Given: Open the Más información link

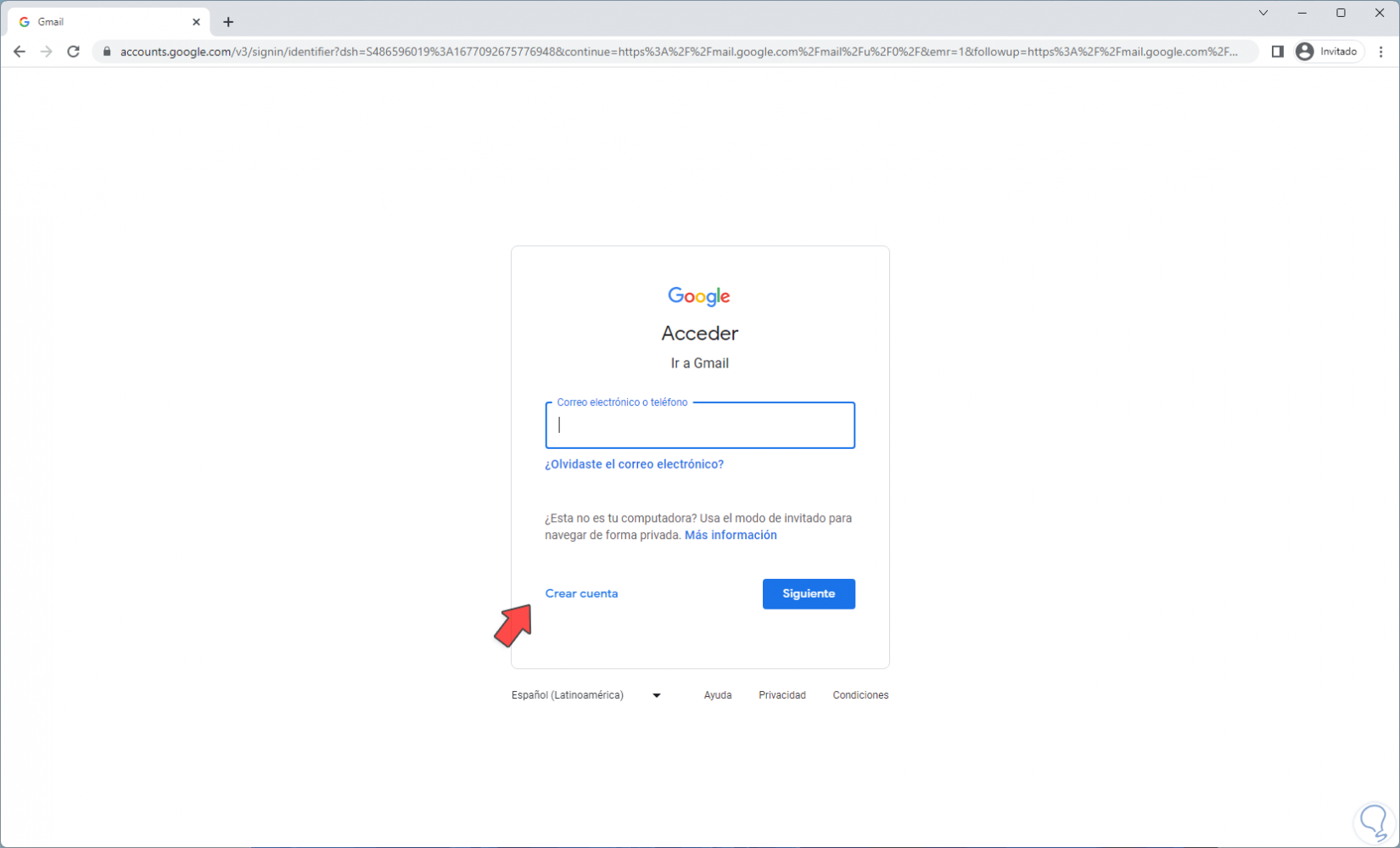Looking at the screenshot, I should click(731, 535).
